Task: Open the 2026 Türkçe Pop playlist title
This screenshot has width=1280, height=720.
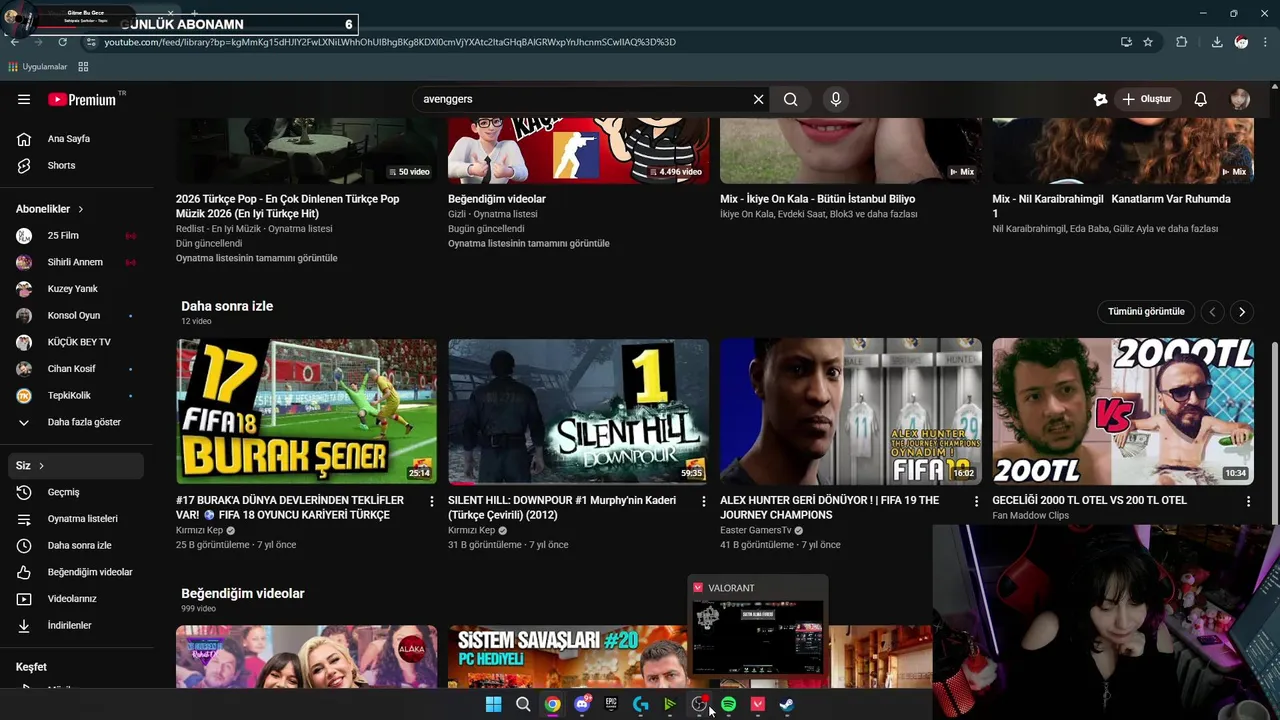Action: (287, 206)
